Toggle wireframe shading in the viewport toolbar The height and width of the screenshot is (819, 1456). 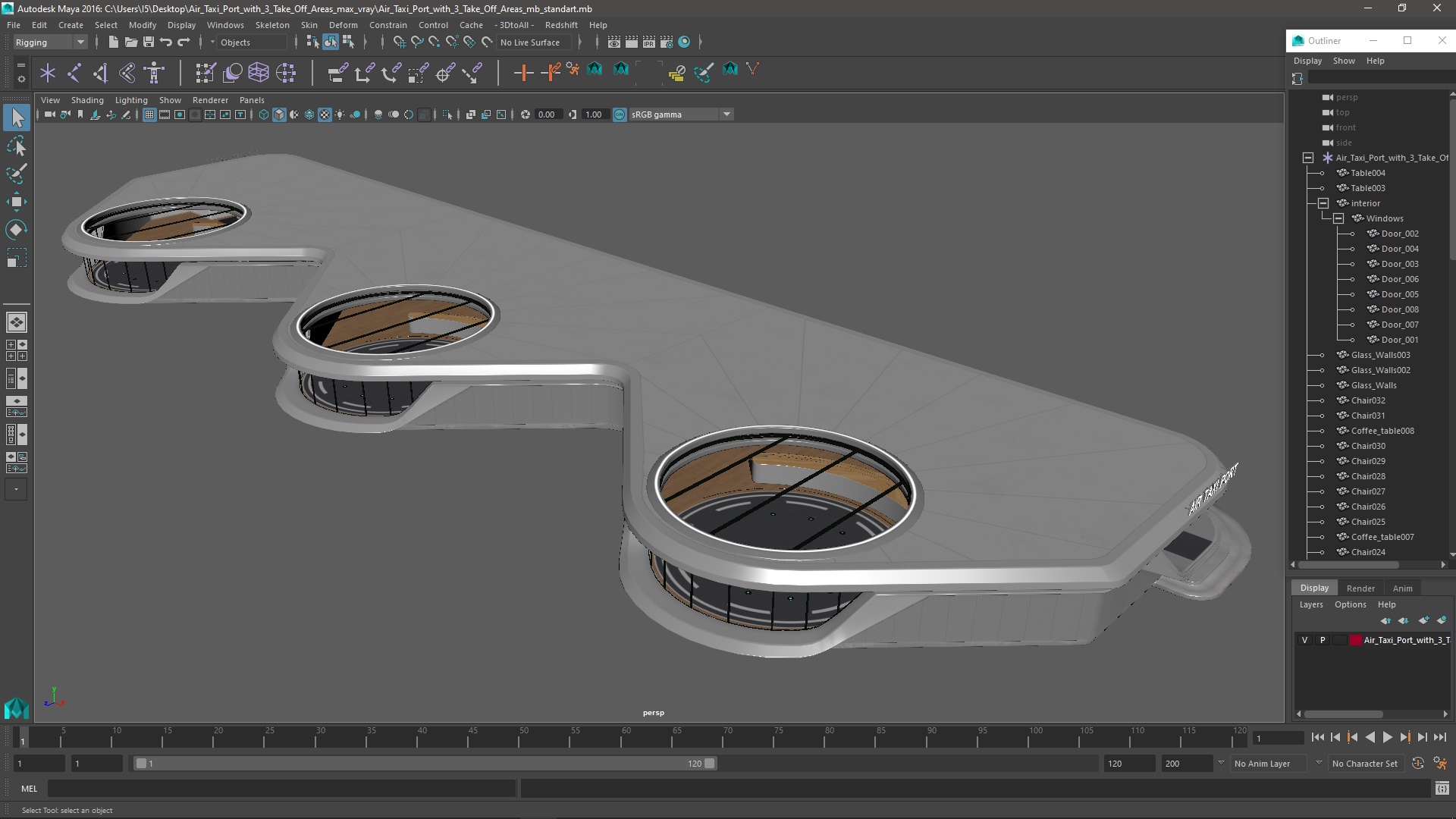264,115
